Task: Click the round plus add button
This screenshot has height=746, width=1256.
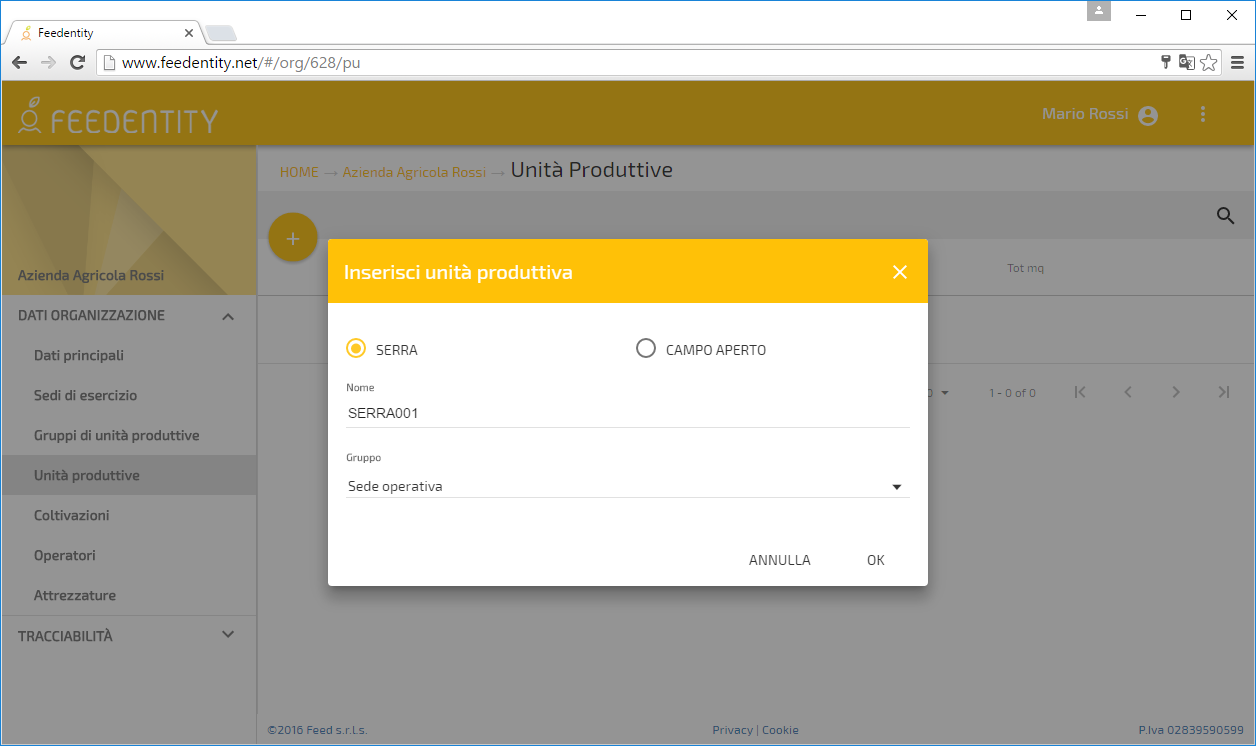Action: pyautogui.click(x=293, y=239)
